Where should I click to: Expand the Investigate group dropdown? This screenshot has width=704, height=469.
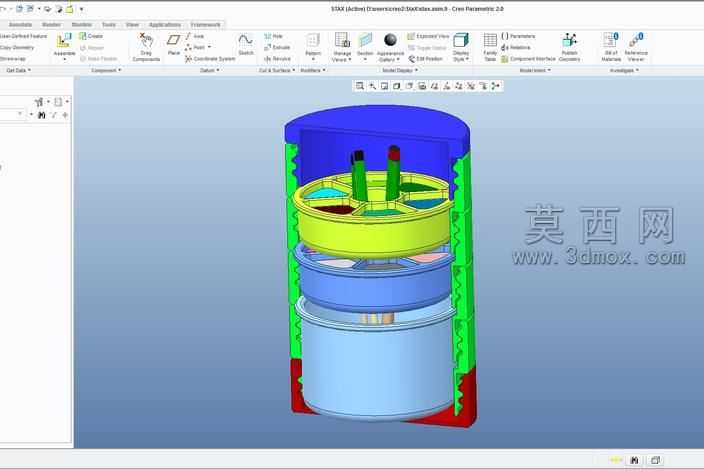[624, 70]
